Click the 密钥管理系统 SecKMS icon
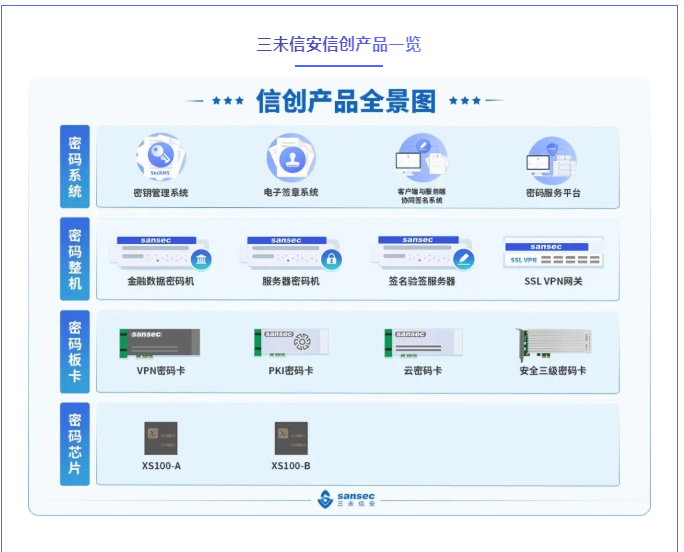684x552 pixels. [160, 158]
